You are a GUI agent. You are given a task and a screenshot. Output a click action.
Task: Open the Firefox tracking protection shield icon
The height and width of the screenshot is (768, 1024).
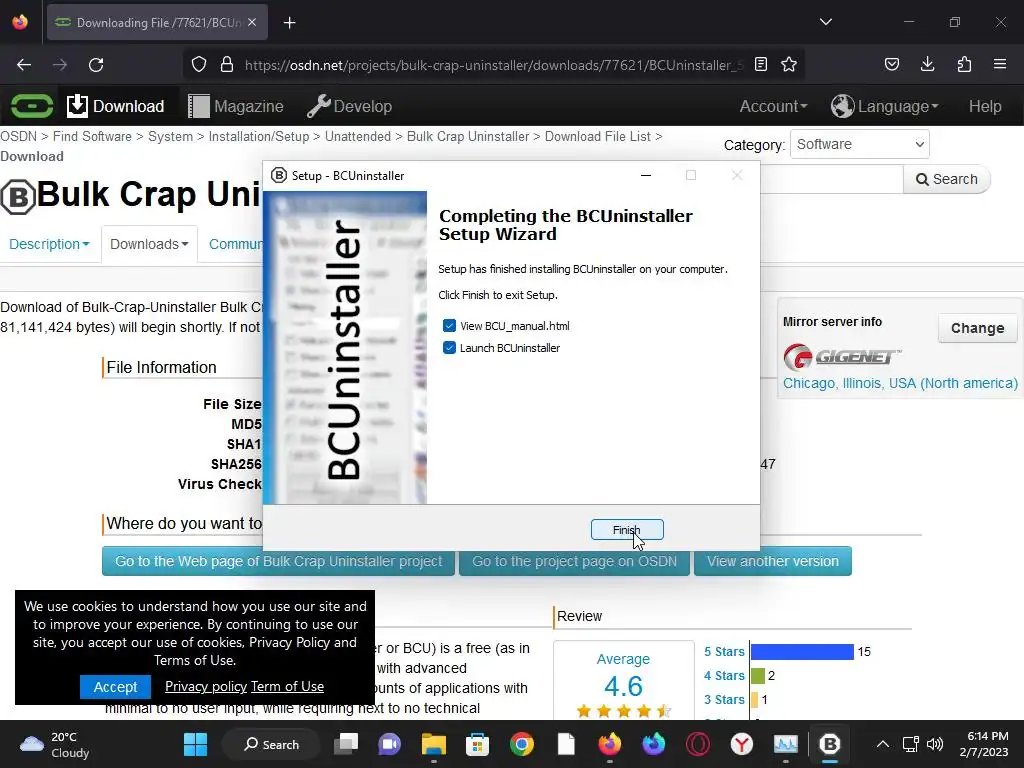(x=199, y=65)
